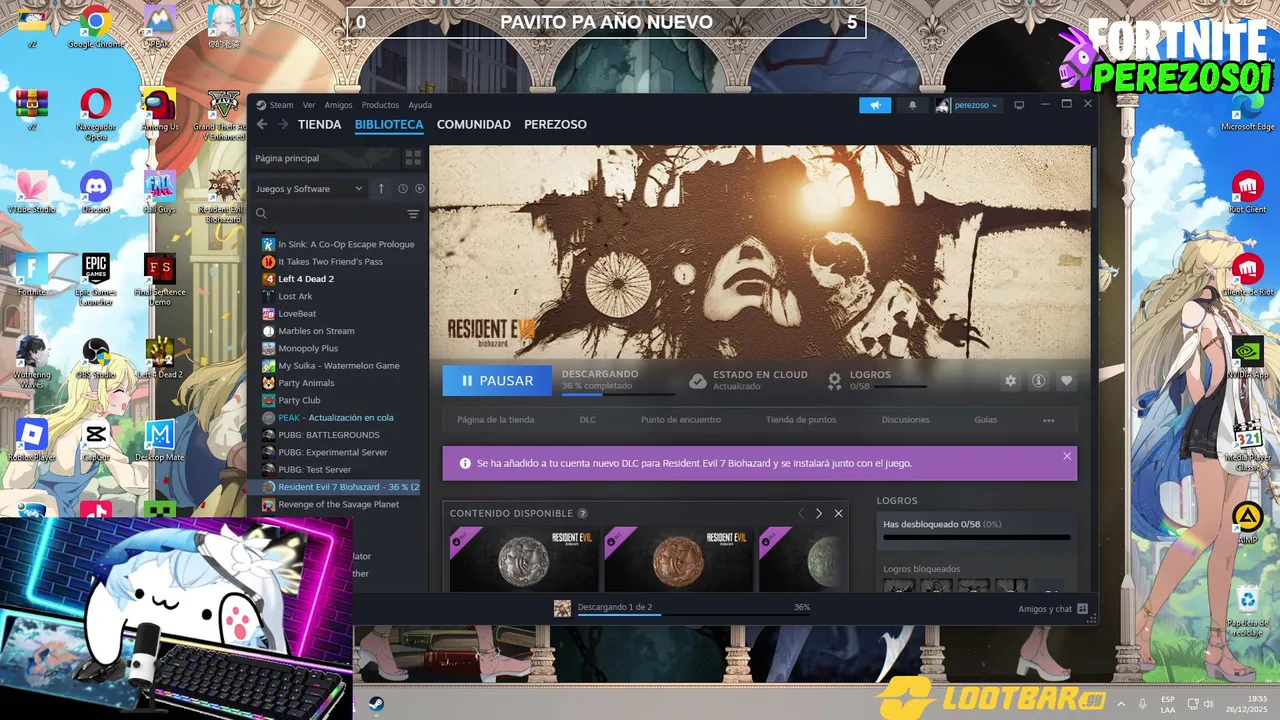Select the BIBLIOTECA tab
1280x720 pixels.
[389, 125]
